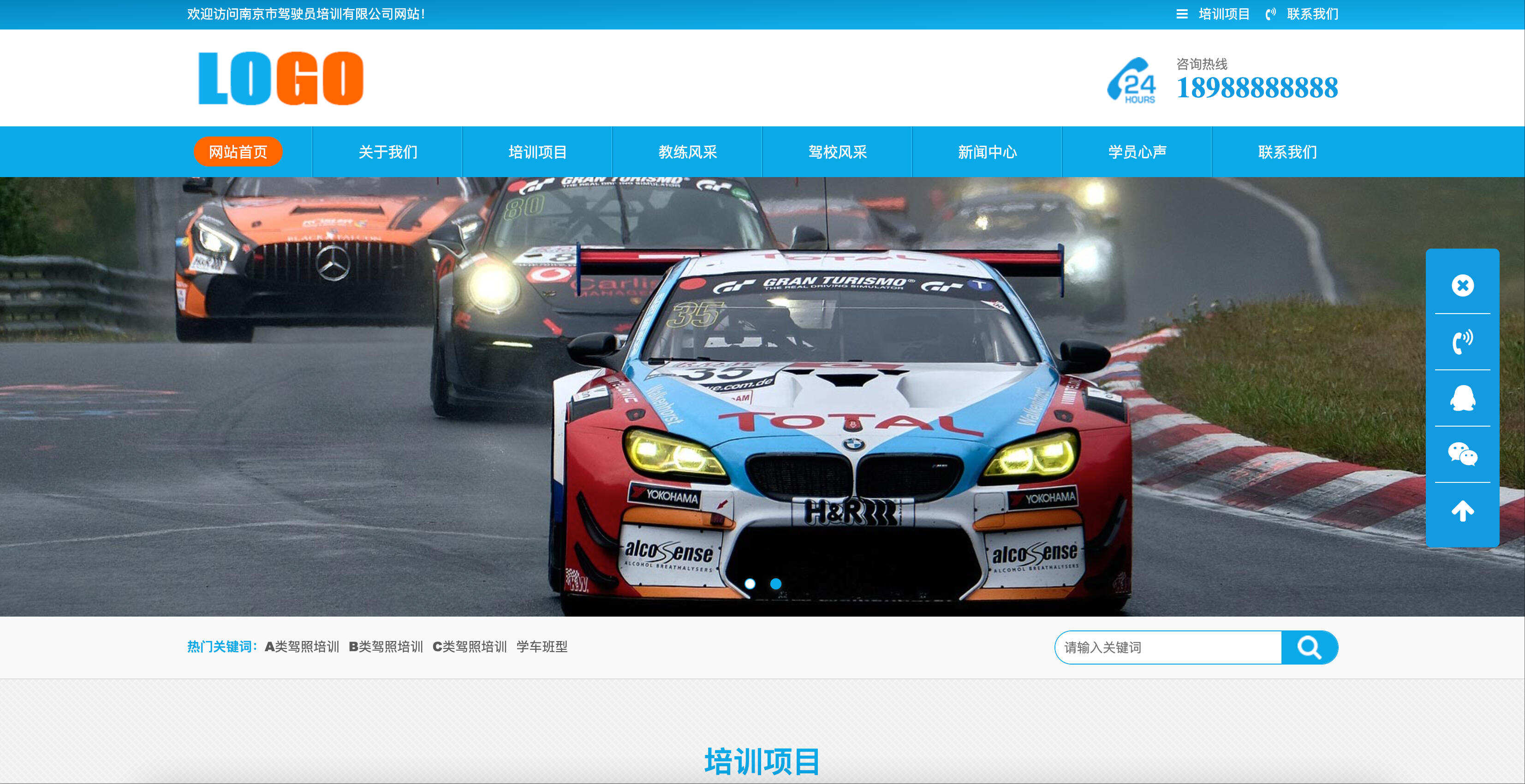1525x784 pixels.
Task: Click the 24 hours hotline icon
Action: (x=1132, y=80)
